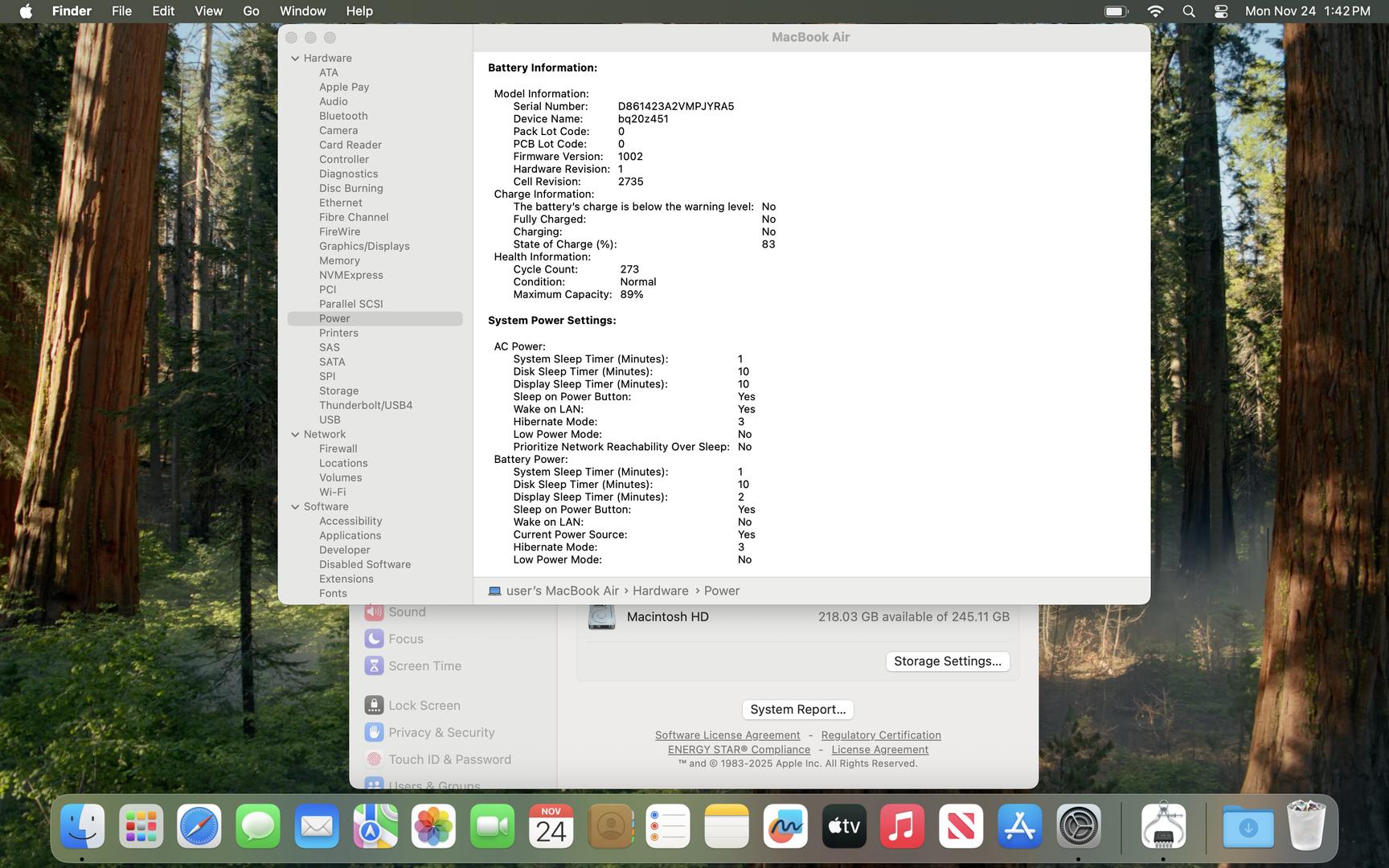
Task: Click the Lock Screen settings icon
Action: [x=374, y=706]
